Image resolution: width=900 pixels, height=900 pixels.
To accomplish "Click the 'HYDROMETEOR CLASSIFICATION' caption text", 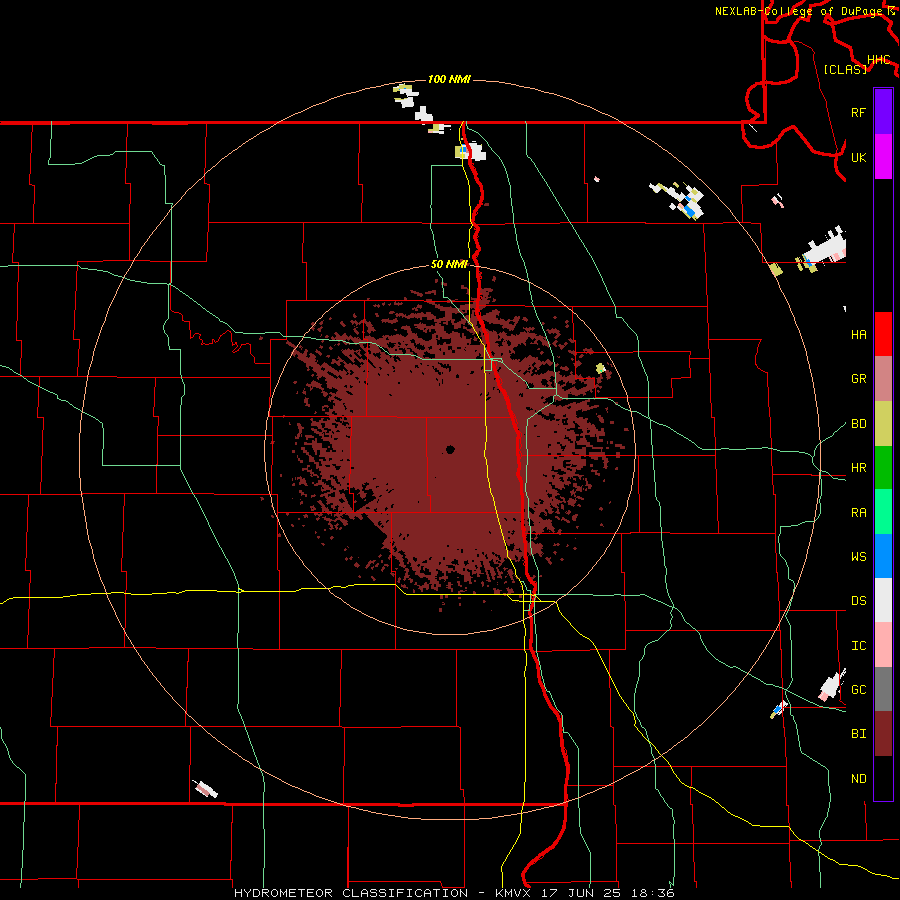I will click(x=351, y=893).
